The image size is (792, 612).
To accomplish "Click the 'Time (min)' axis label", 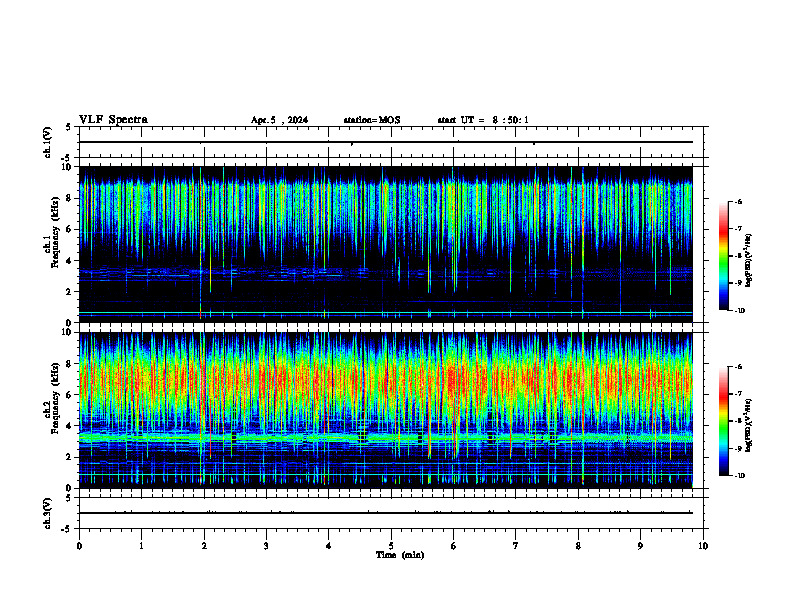I will point(400,555).
